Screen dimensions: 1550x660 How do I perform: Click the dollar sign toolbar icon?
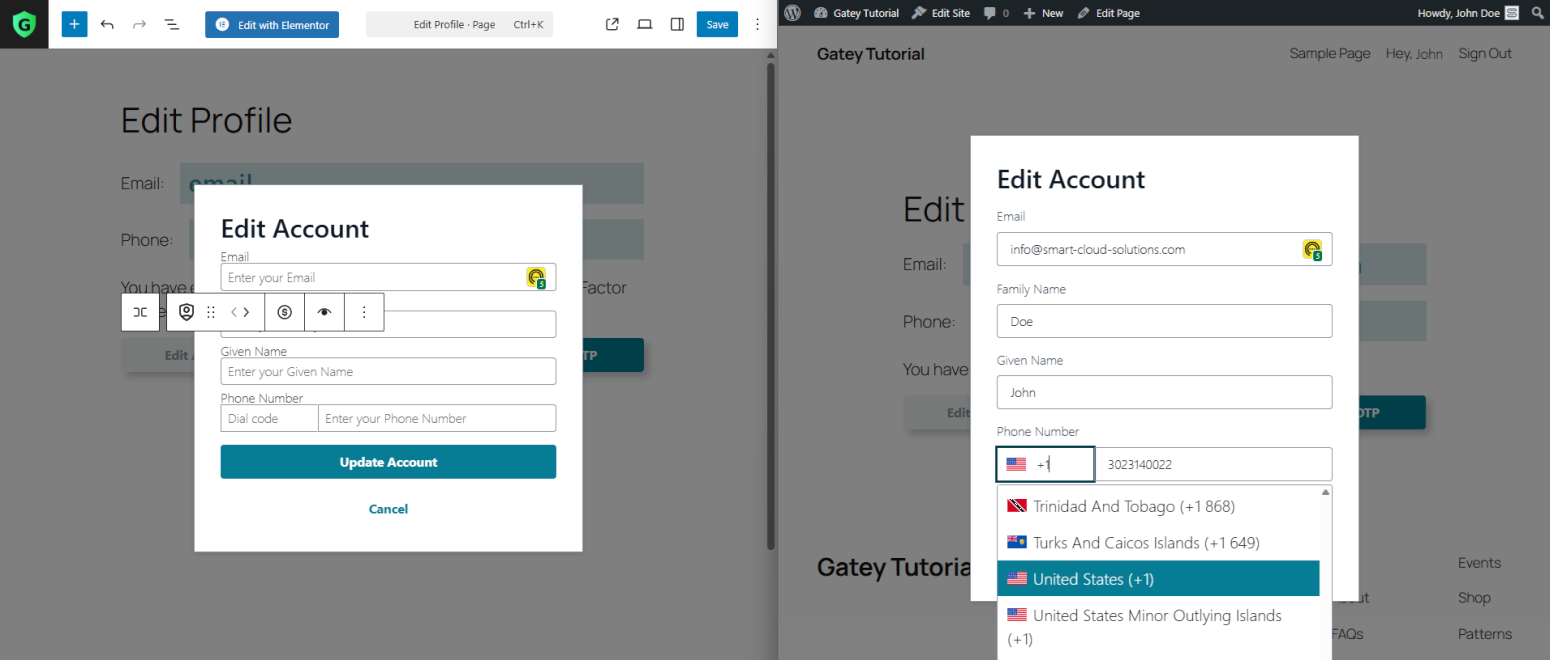[285, 312]
